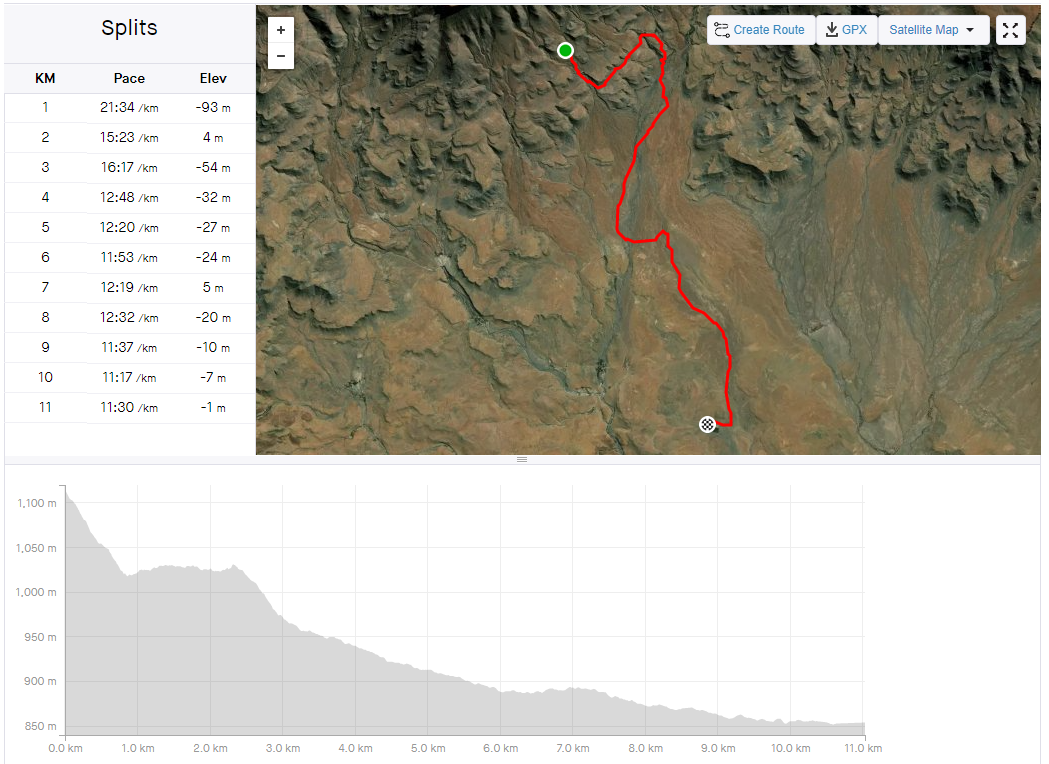Click the Create Route button
1049x764 pixels.
click(x=760, y=30)
